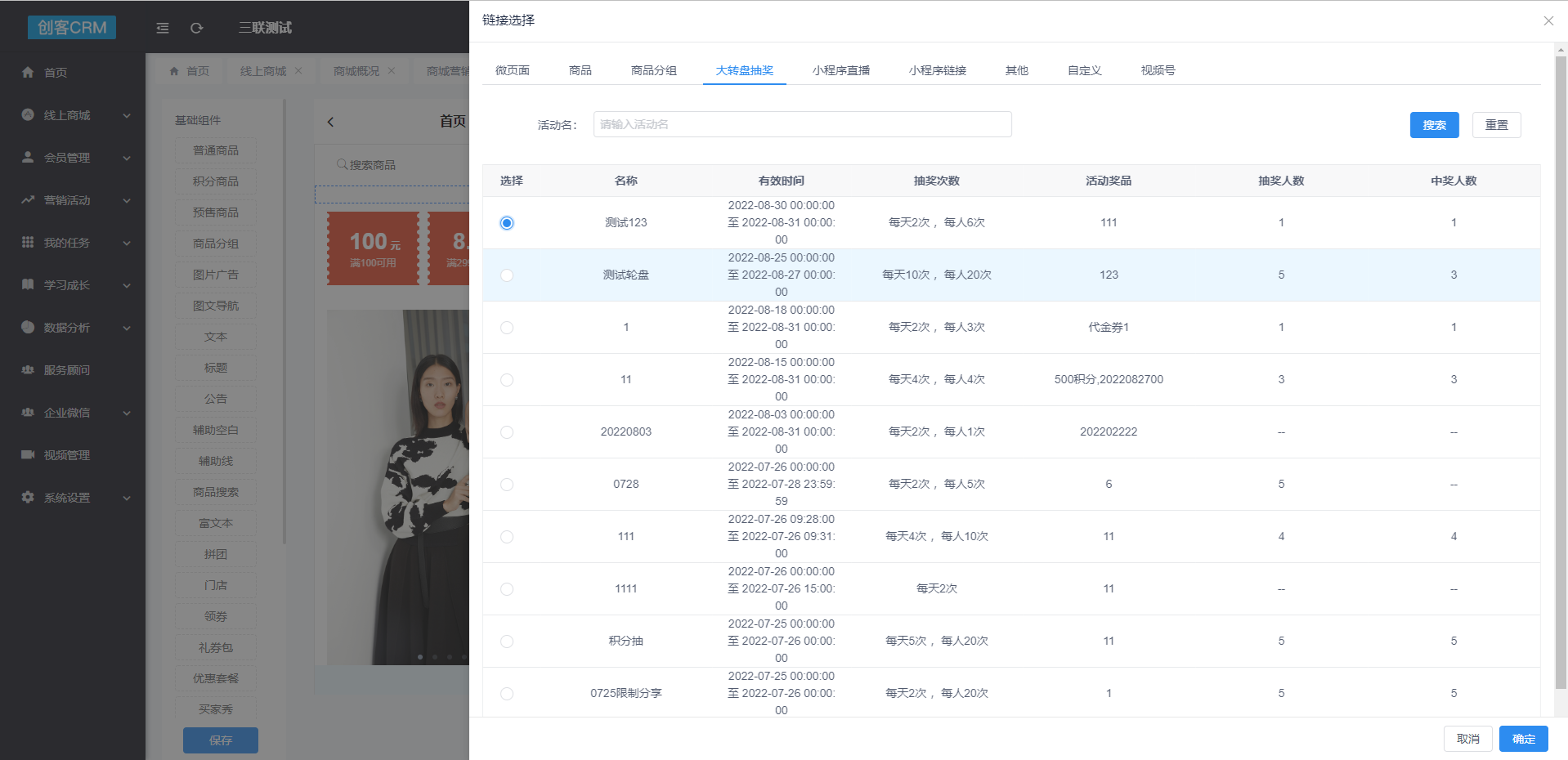Click the 线上商城 sidebar icon
This screenshot has width=1568, height=760.
[x=28, y=114]
